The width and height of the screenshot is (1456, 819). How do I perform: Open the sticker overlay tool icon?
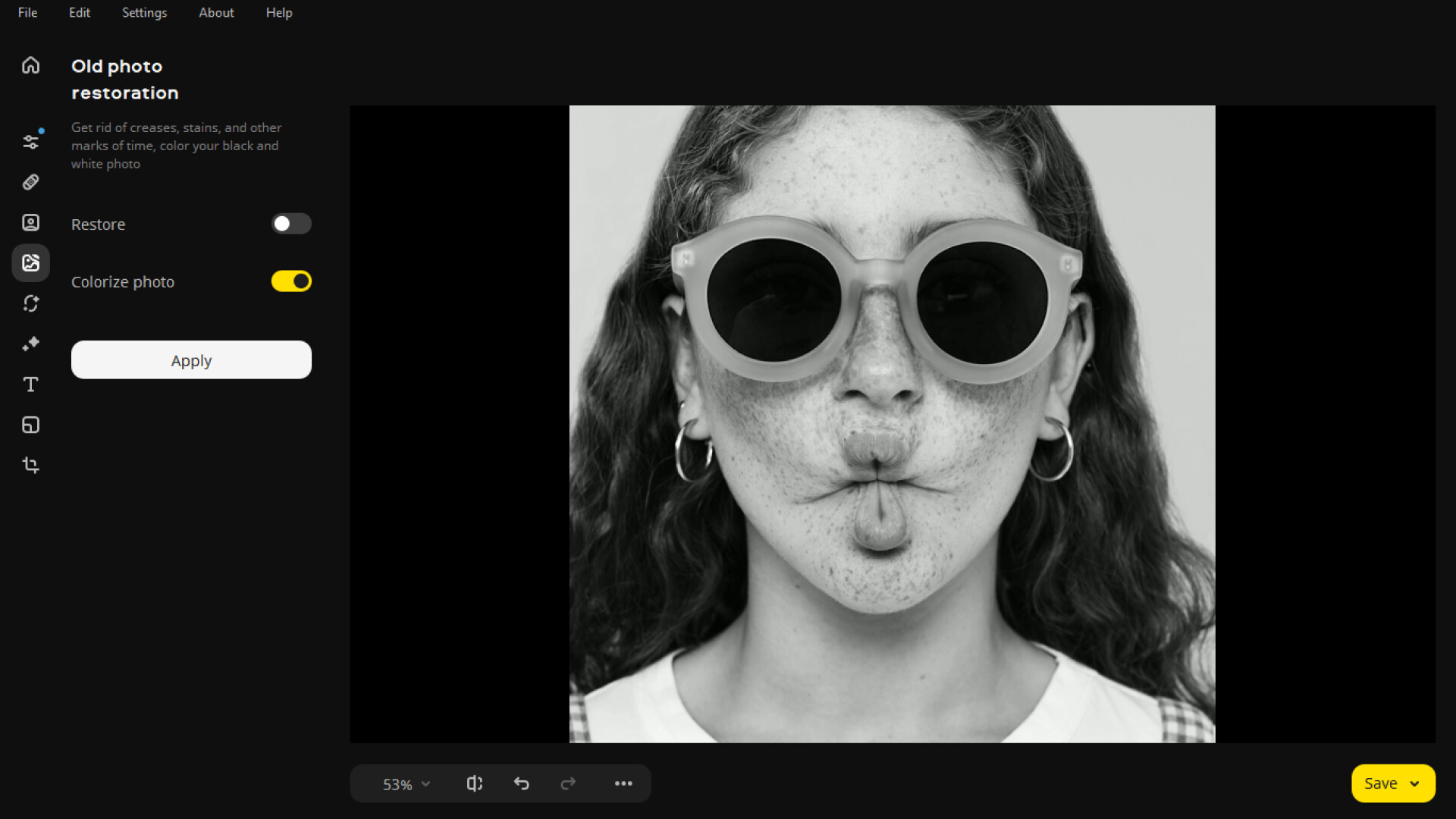tap(30, 425)
